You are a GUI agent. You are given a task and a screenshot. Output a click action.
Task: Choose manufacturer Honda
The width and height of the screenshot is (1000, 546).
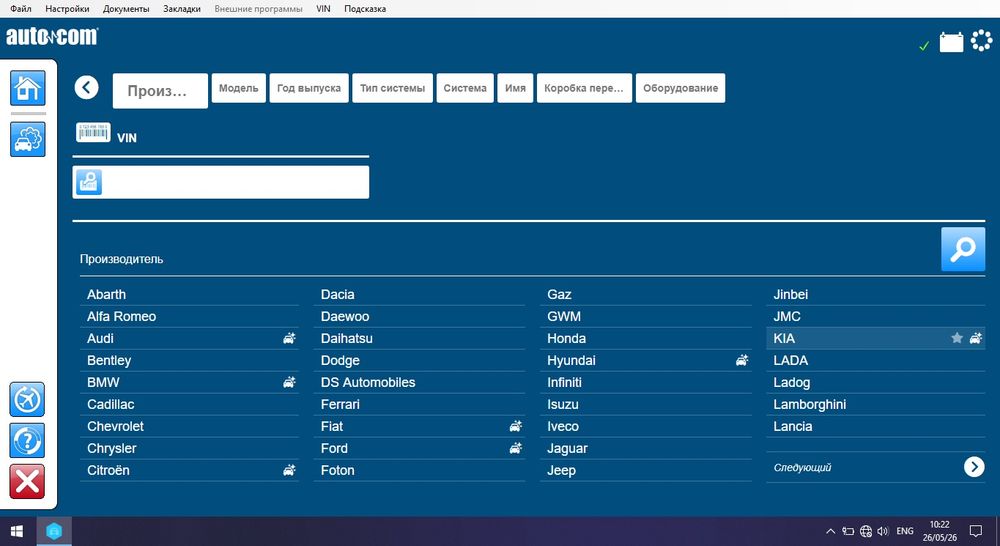[645, 339]
